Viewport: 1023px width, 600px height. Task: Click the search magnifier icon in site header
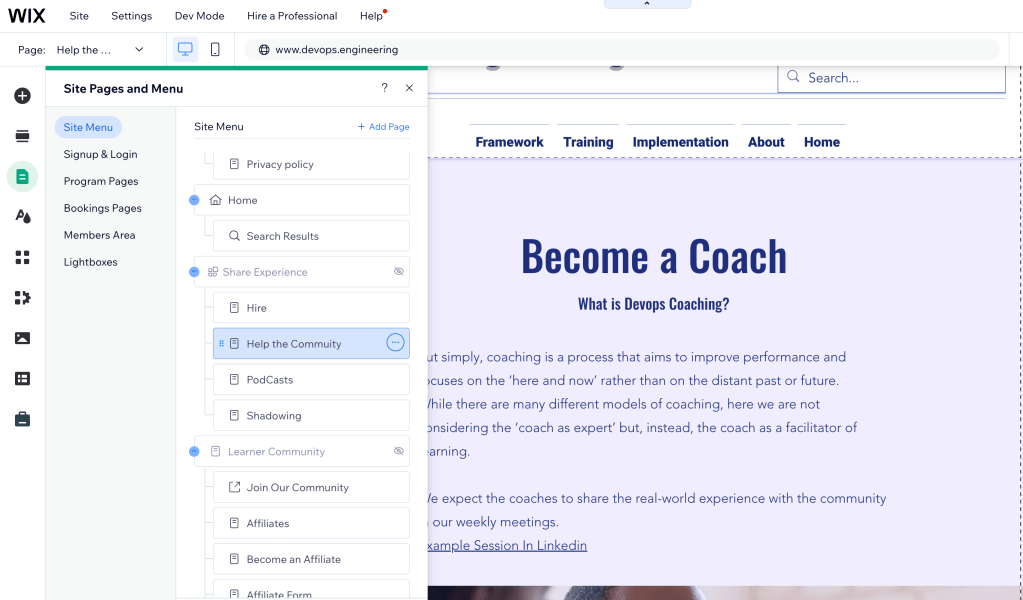tap(793, 77)
